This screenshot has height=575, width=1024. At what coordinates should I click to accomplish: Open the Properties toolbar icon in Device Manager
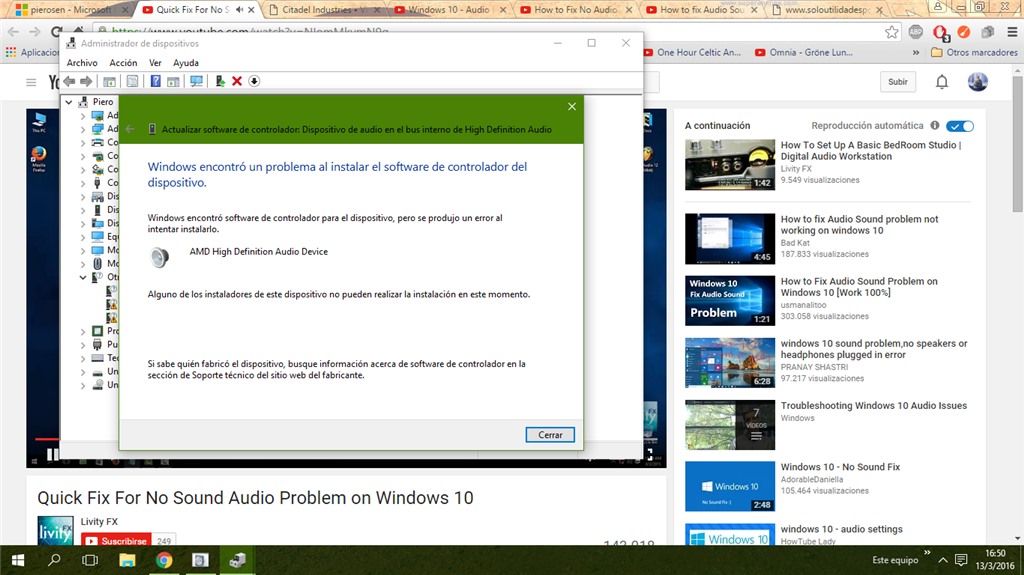point(133,81)
